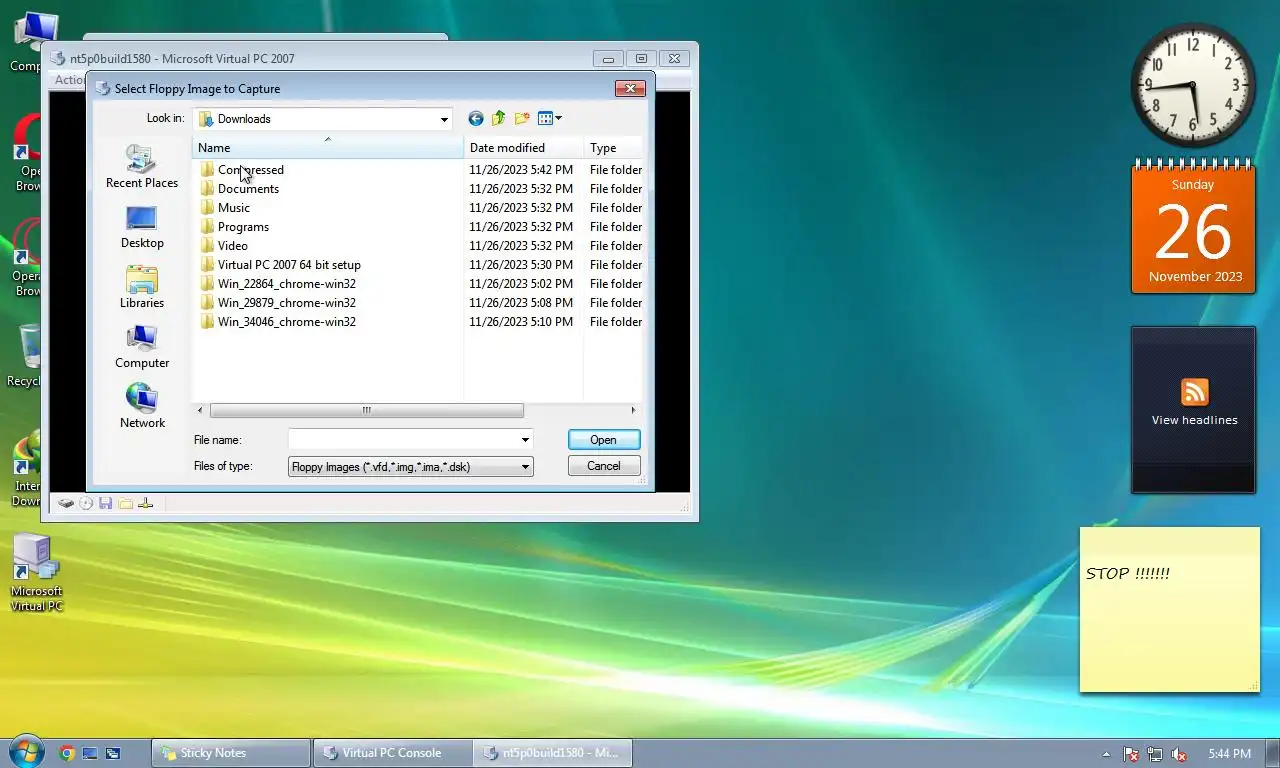Select the Win_34046_chrome-win32 folder
The height and width of the screenshot is (768, 1280).
click(278, 322)
